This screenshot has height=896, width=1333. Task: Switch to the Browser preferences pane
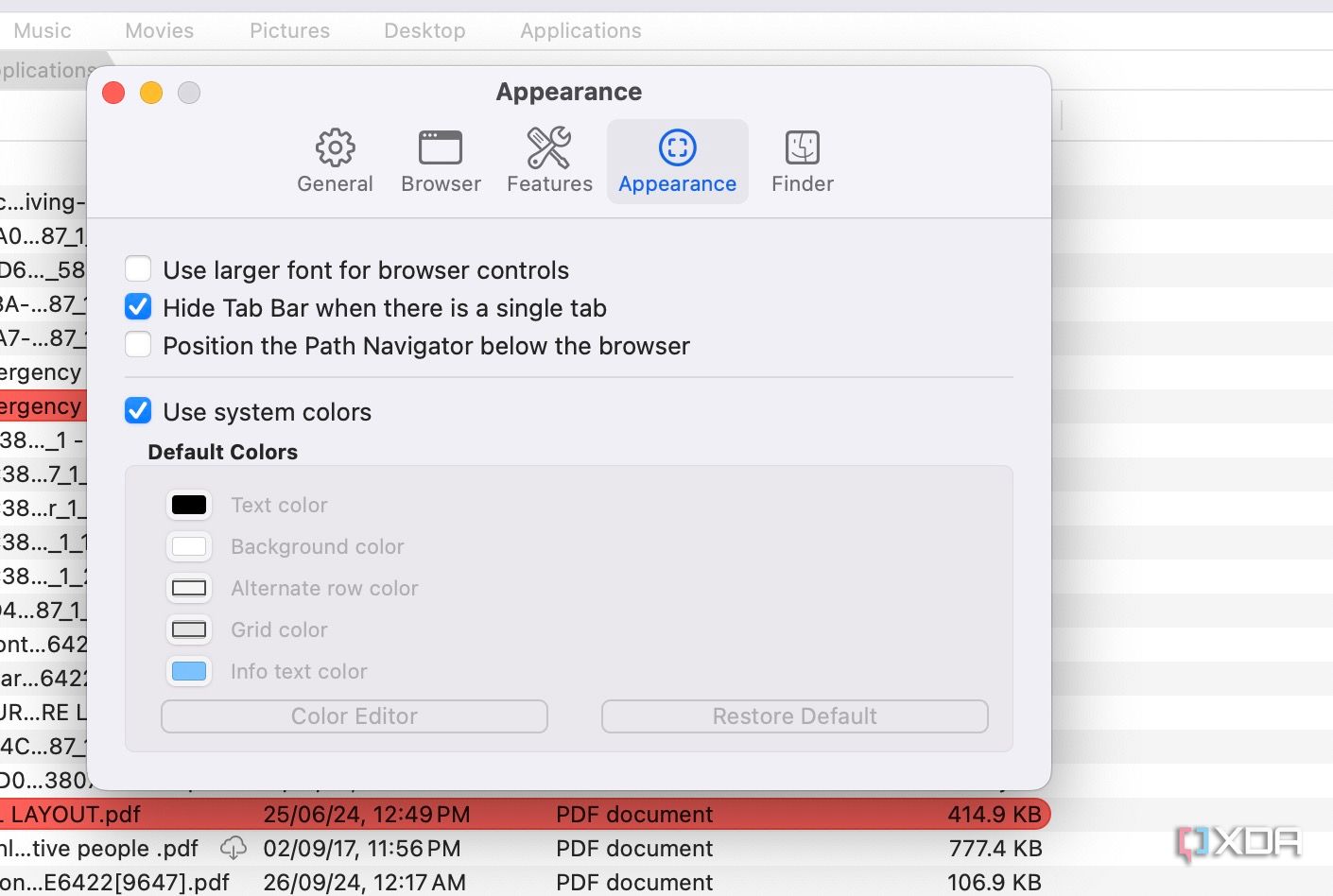point(441,162)
